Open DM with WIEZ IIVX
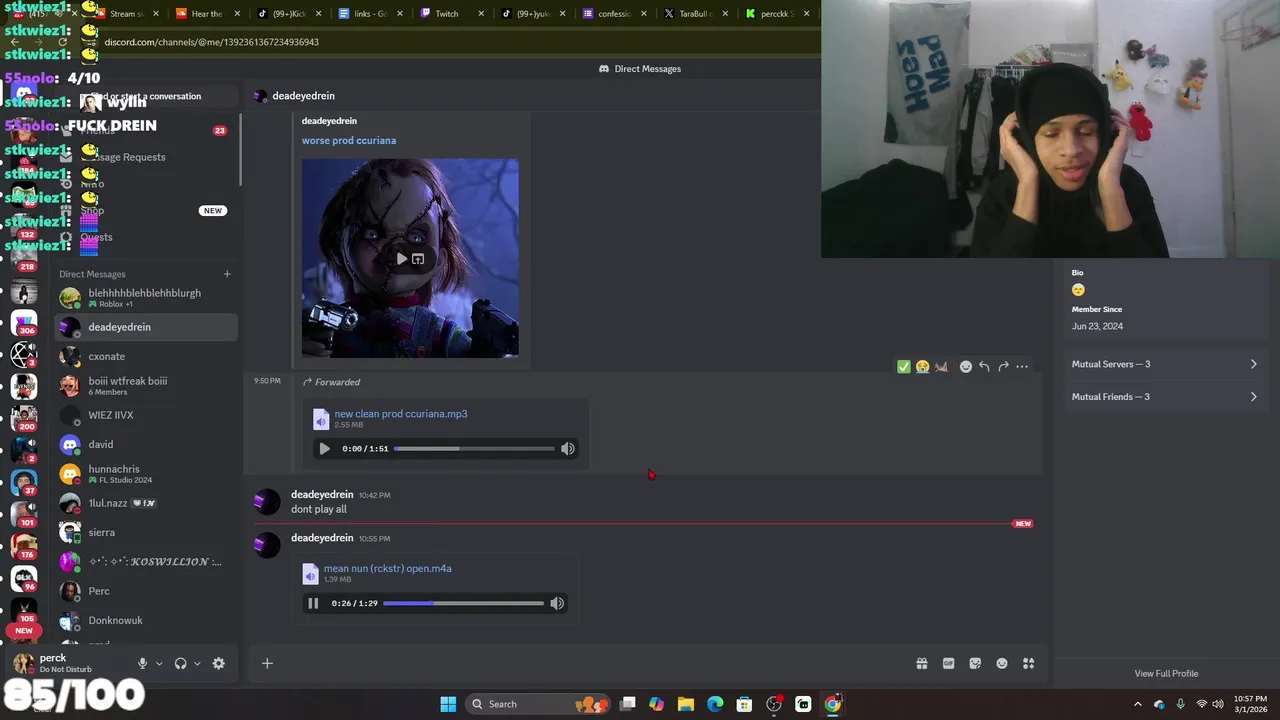 [x=146, y=415]
